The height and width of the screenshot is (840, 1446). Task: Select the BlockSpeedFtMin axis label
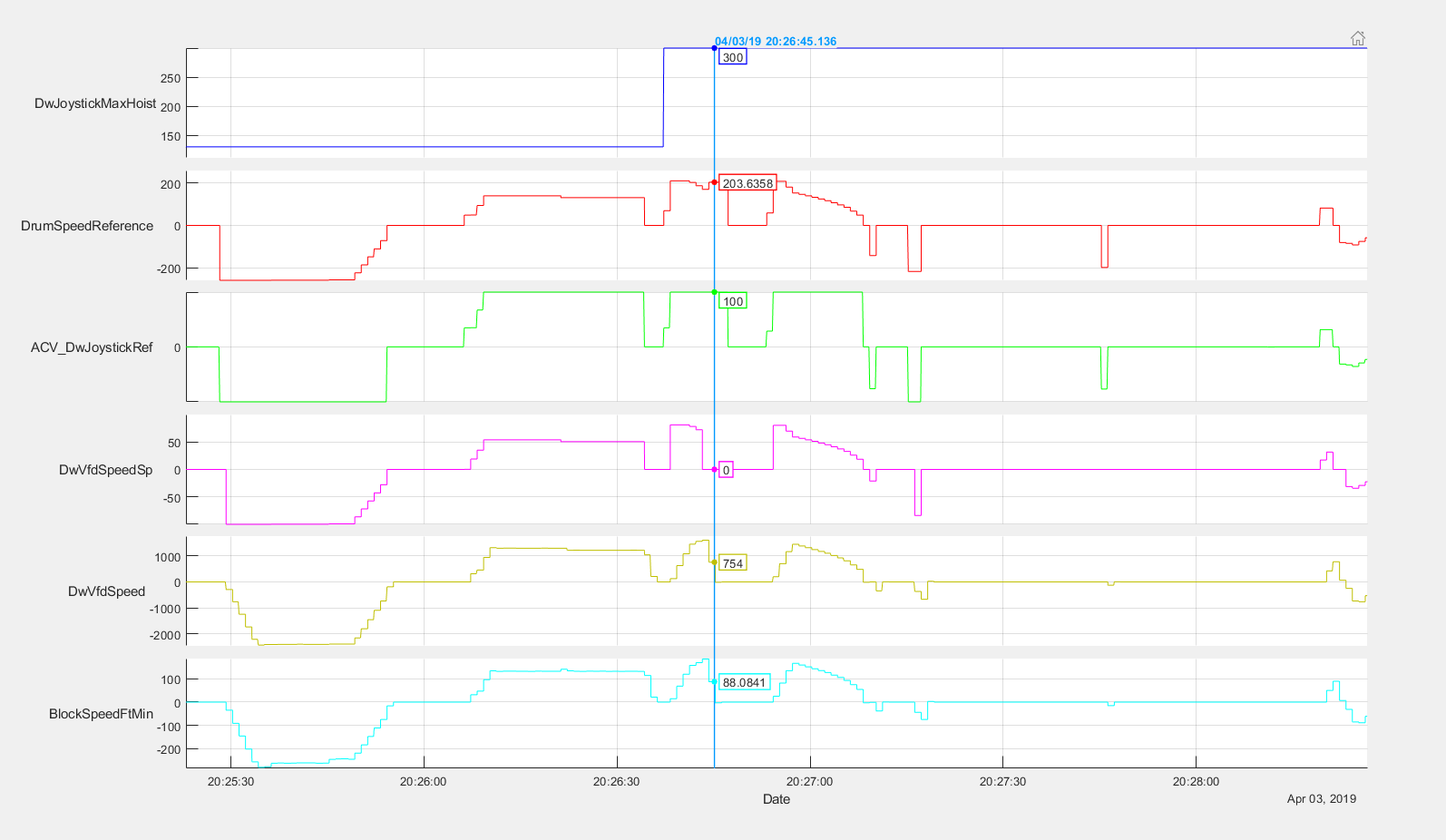click(101, 714)
